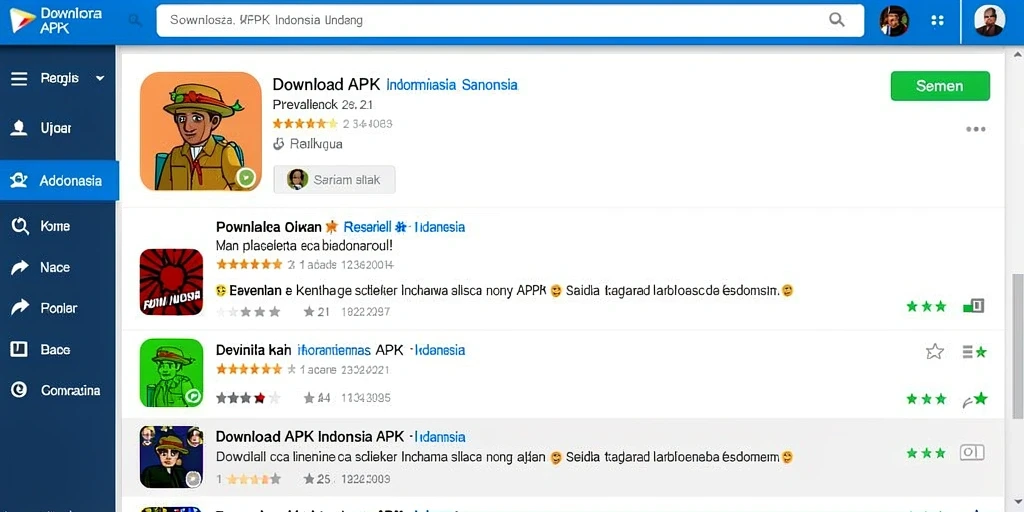Click the Ponler arrow icon
The height and width of the screenshot is (512, 1024).
point(20,307)
